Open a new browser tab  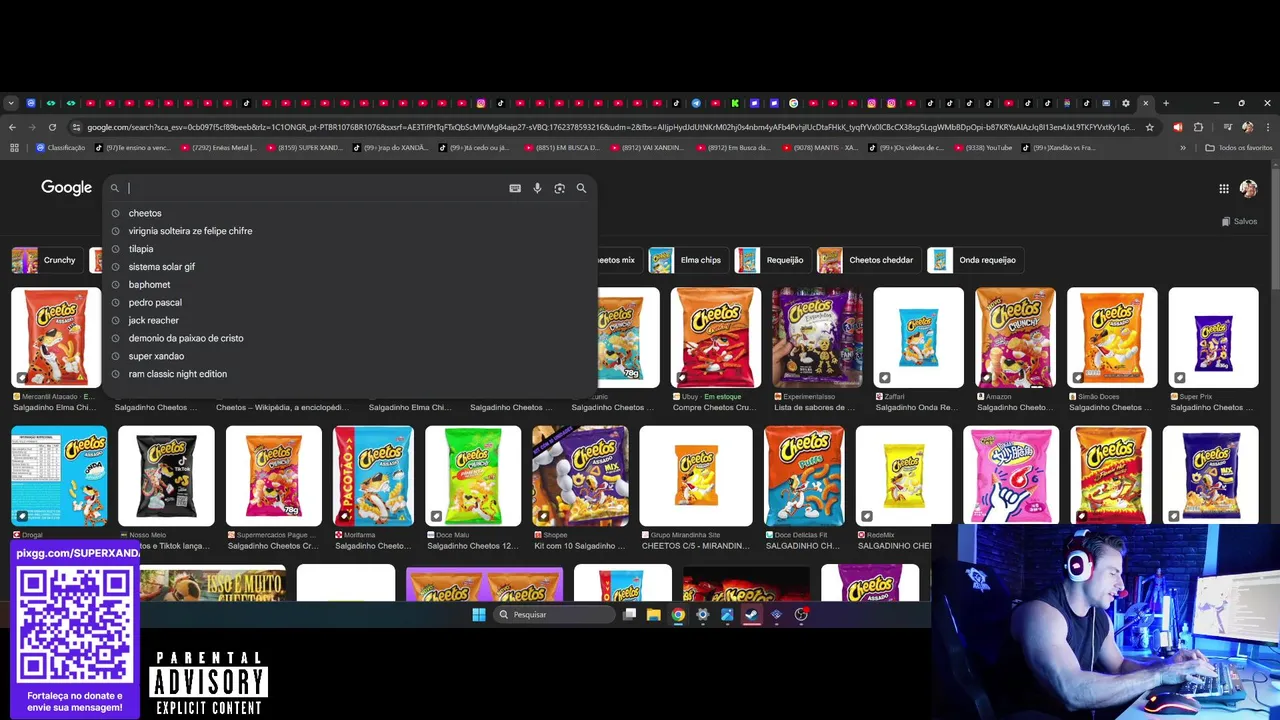(x=1166, y=103)
